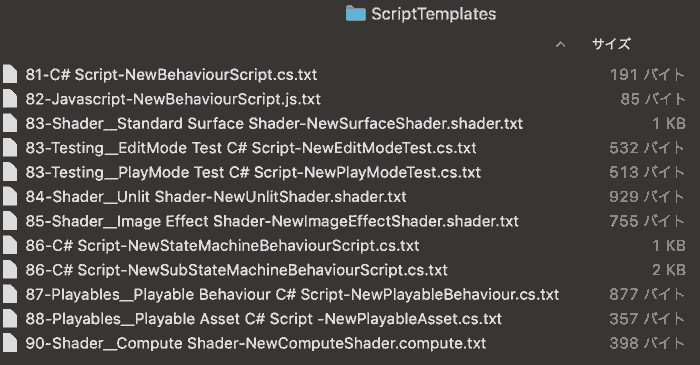Click the 2 KB size value
This screenshot has width=700, height=365.
coord(669,270)
